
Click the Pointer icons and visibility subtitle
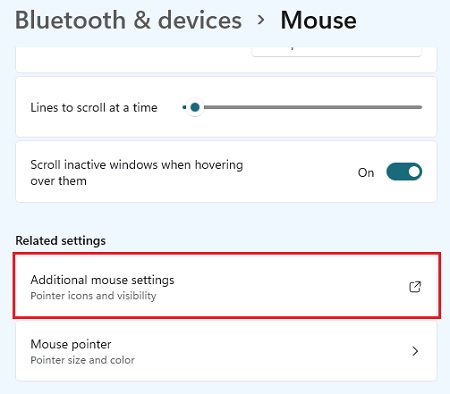93,296
